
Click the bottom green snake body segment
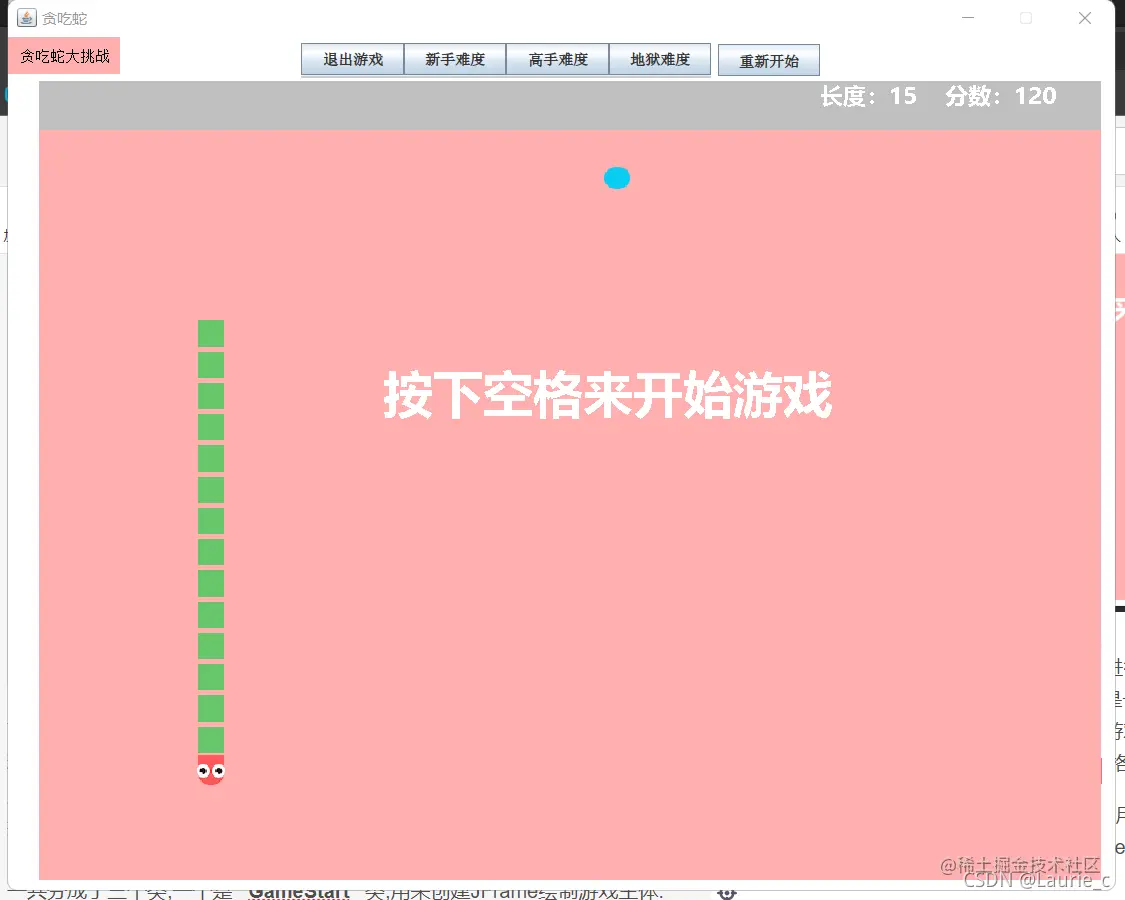210,739
